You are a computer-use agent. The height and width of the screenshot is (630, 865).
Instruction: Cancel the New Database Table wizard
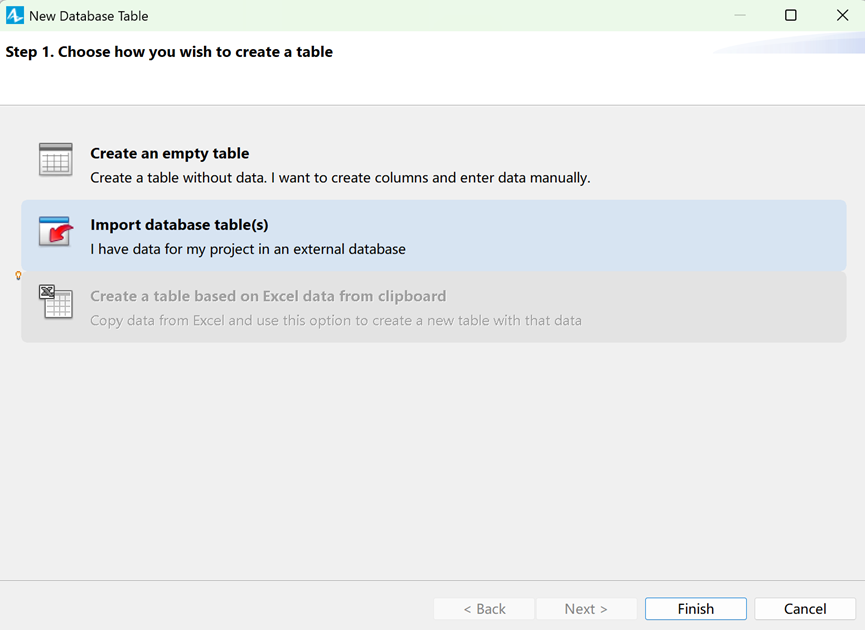tap(805, 608)
